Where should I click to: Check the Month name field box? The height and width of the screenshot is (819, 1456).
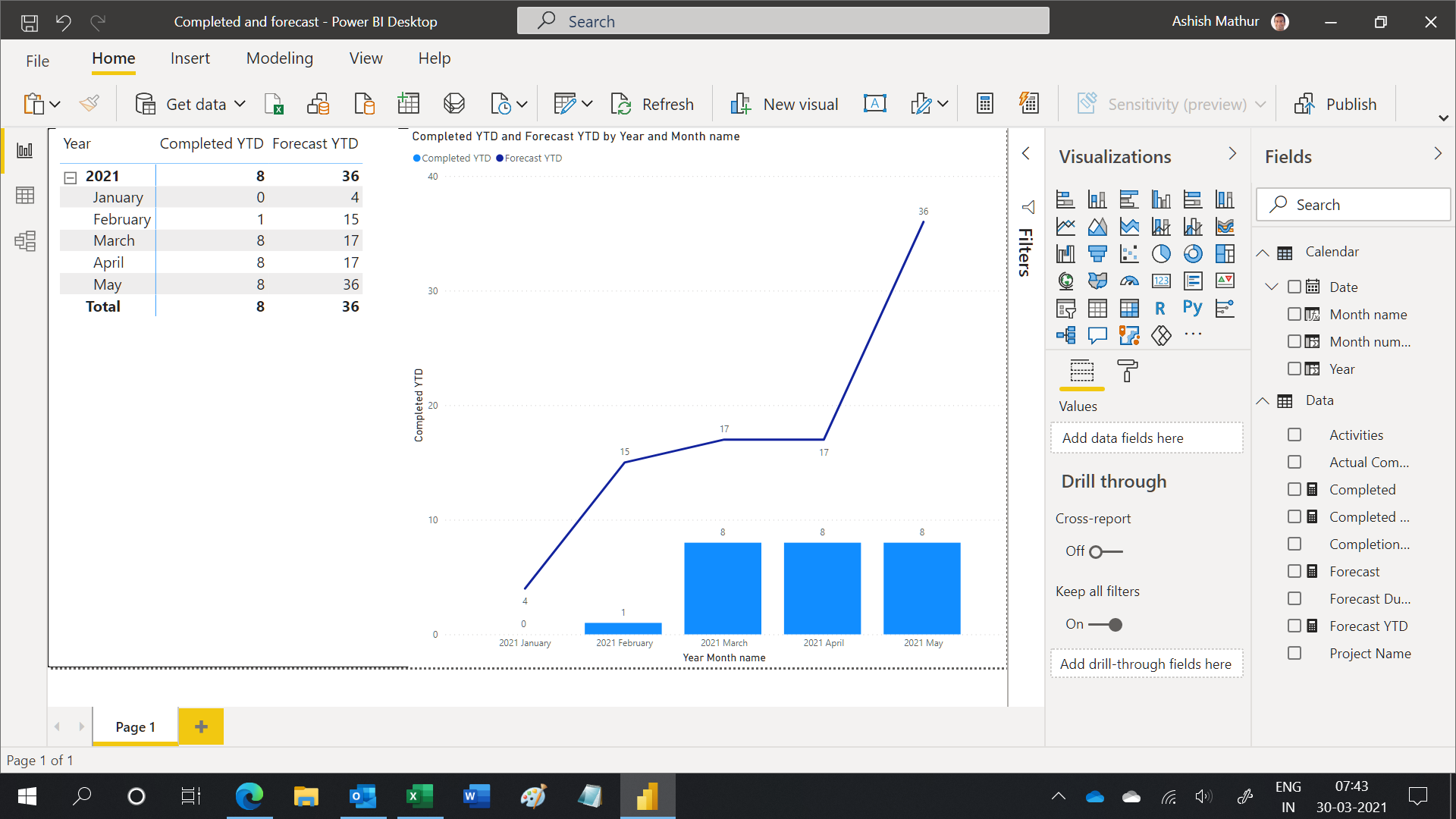click(x=1294, y=314)
